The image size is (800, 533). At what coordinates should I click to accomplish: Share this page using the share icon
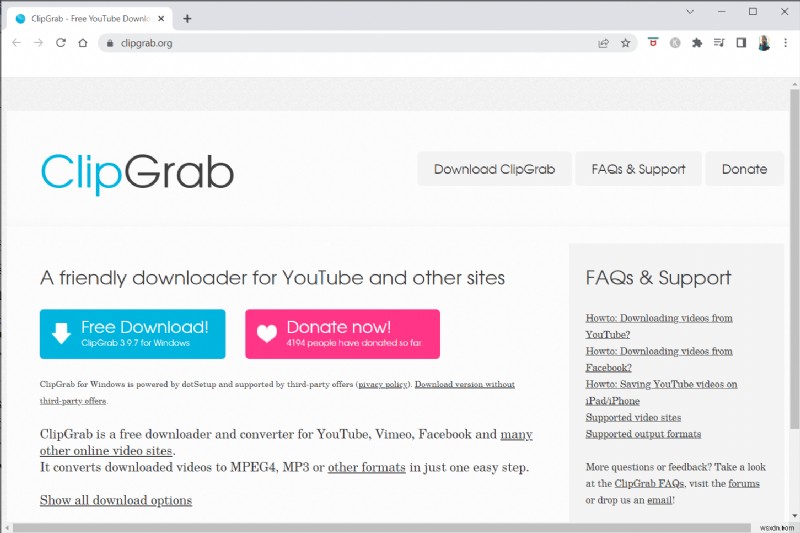tap(604, 43)
